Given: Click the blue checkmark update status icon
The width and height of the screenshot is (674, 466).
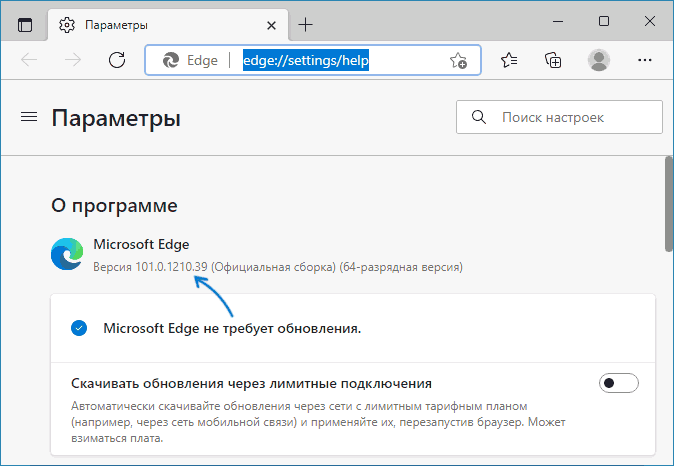Looking at the screenshot, I should coord(79,328).
